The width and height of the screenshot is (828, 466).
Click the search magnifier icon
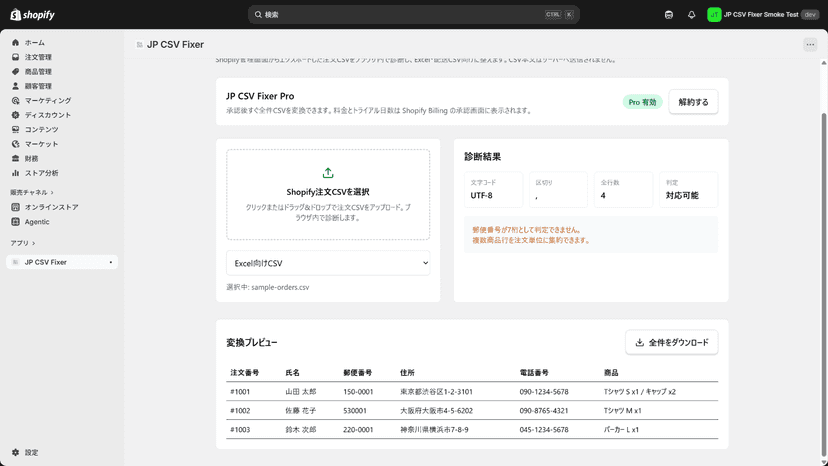click(258, 15)
